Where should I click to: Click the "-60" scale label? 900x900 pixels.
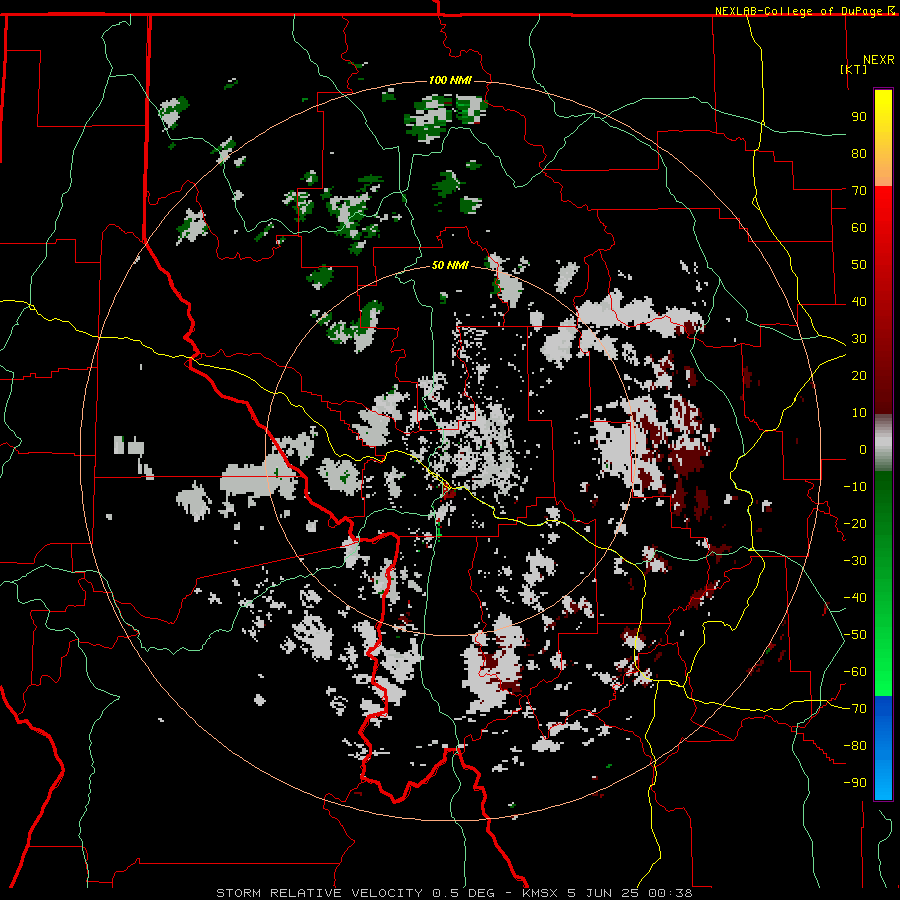click(855, 672)
